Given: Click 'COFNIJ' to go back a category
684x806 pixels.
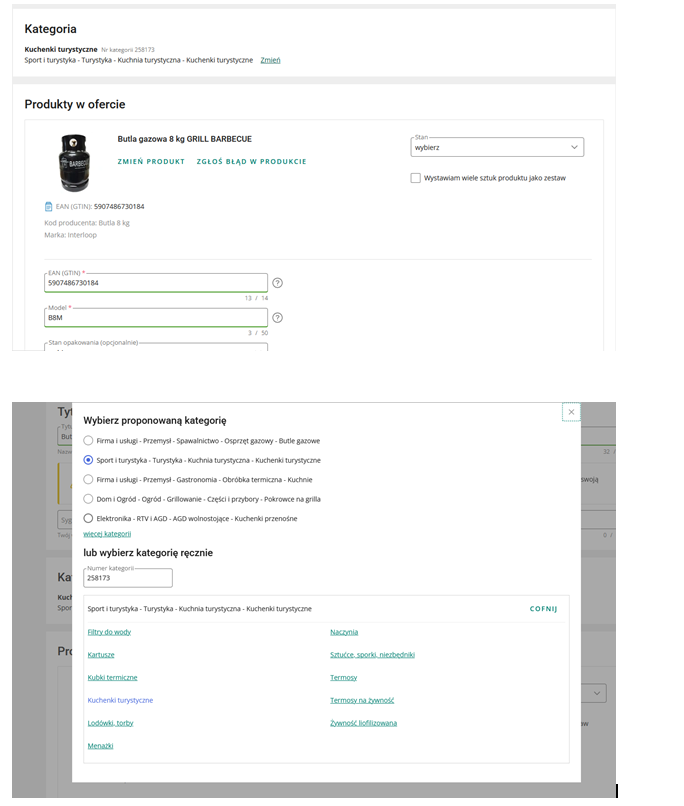Looking at the screenshot, I should (x=543, y=608).
